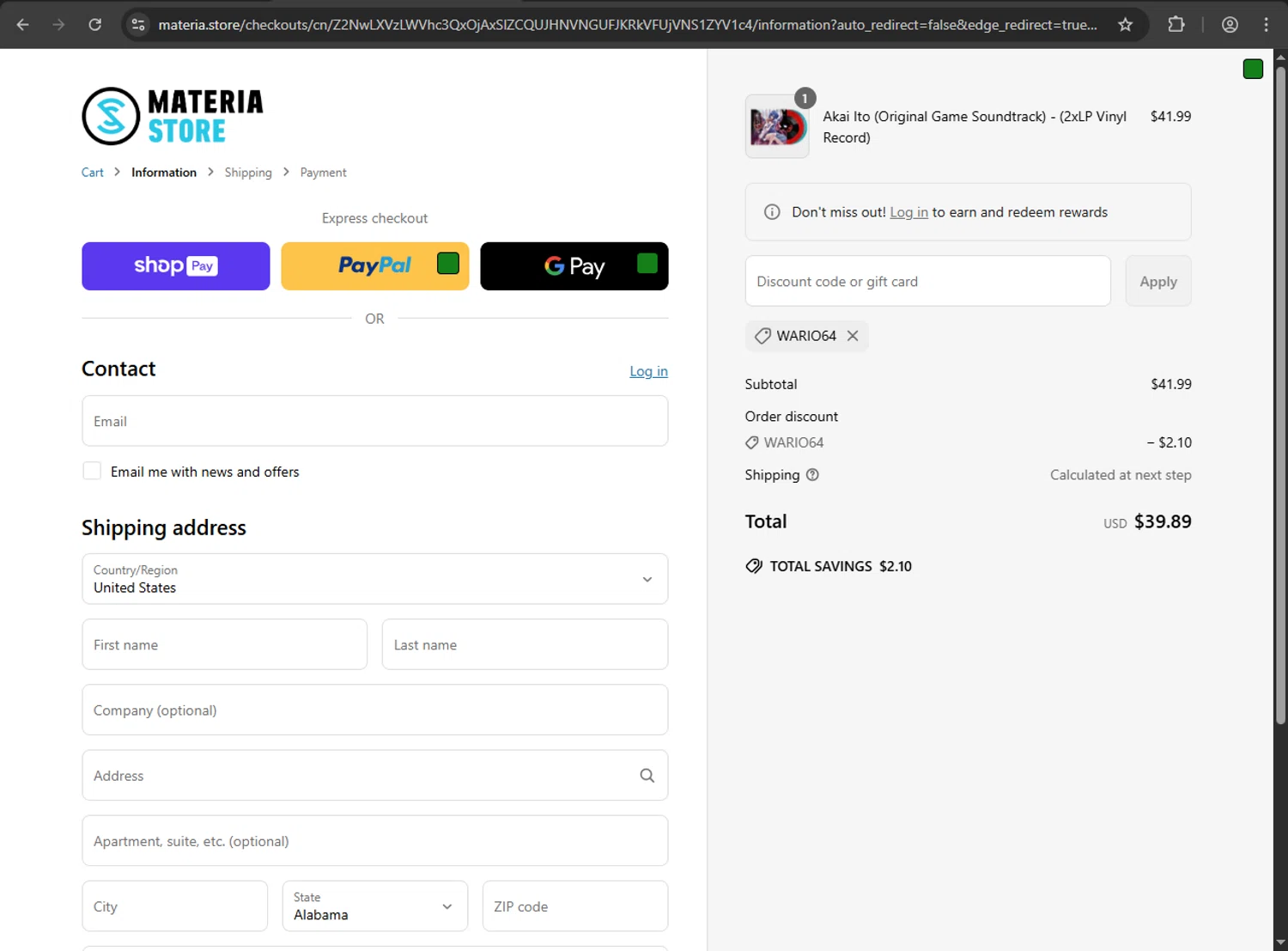This screenshot has width=1288, height=951.
Task: Focus the Discount code or gift card field
Action: coord(928,281)
